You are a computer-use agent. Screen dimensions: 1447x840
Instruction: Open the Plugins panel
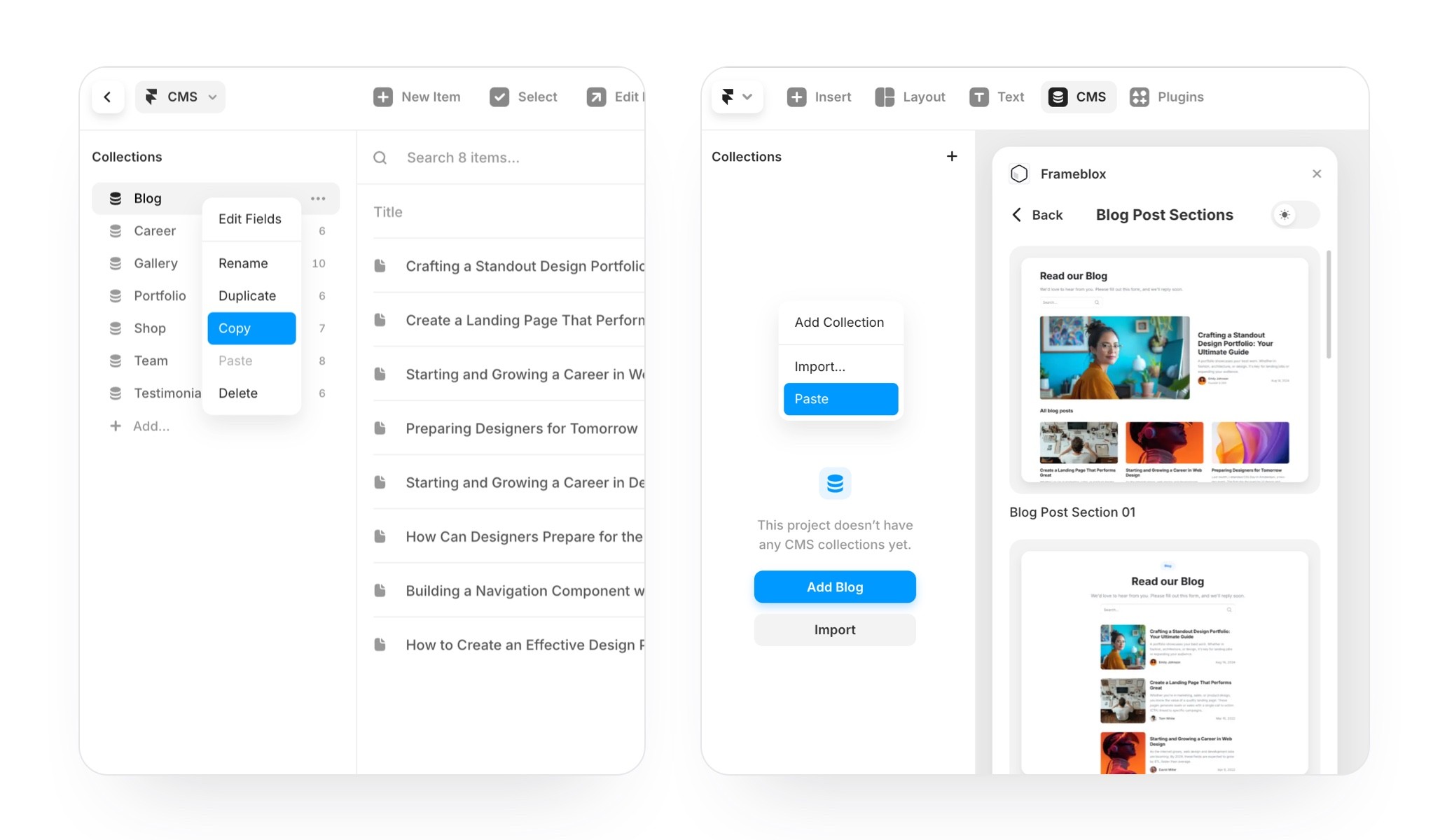(1167, 97)
